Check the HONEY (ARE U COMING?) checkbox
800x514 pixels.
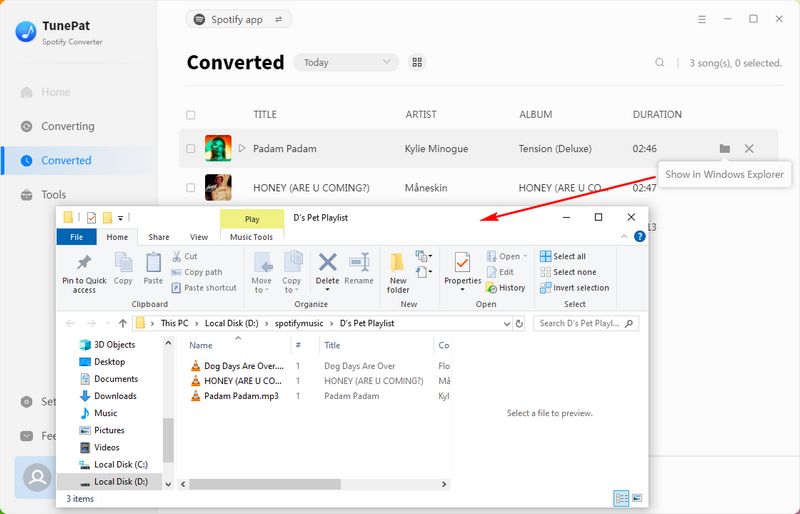click(191, 187)
